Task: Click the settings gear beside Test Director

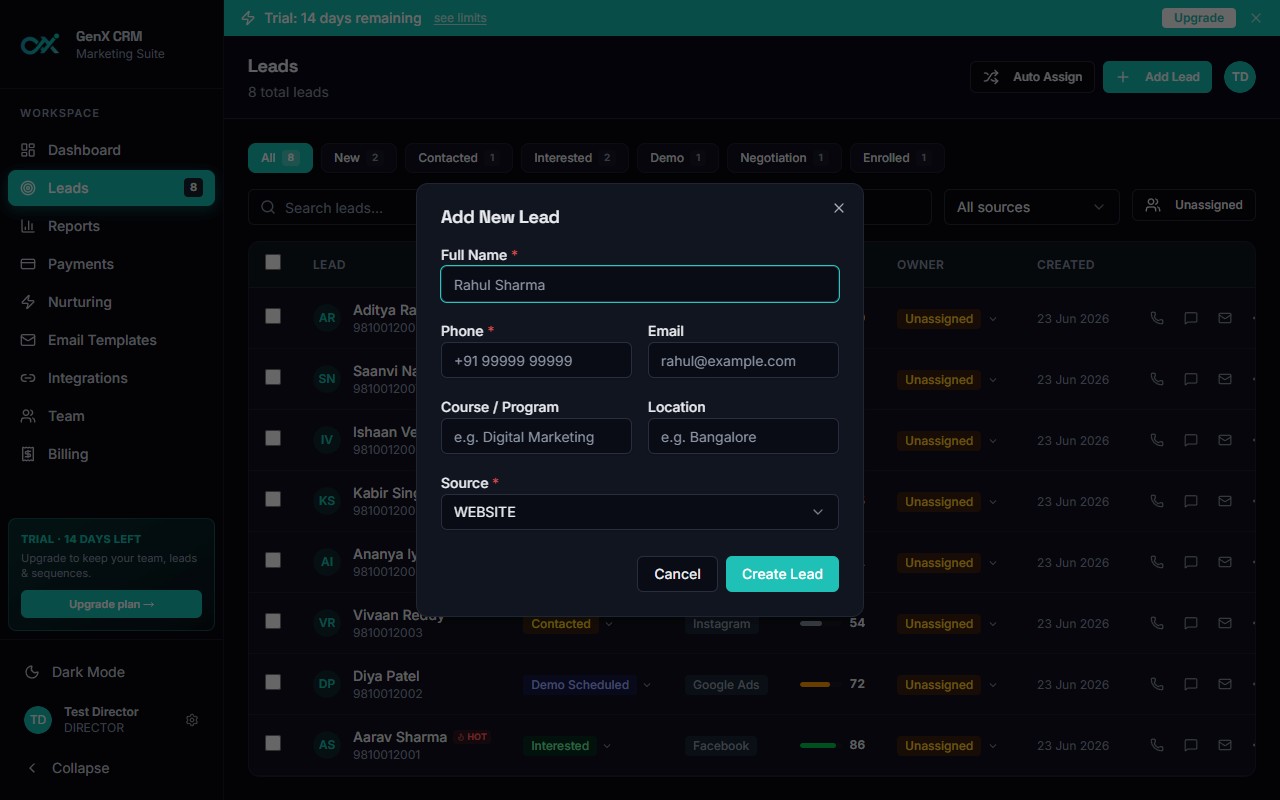Action: pyautogui.click(x=192, y=720)
